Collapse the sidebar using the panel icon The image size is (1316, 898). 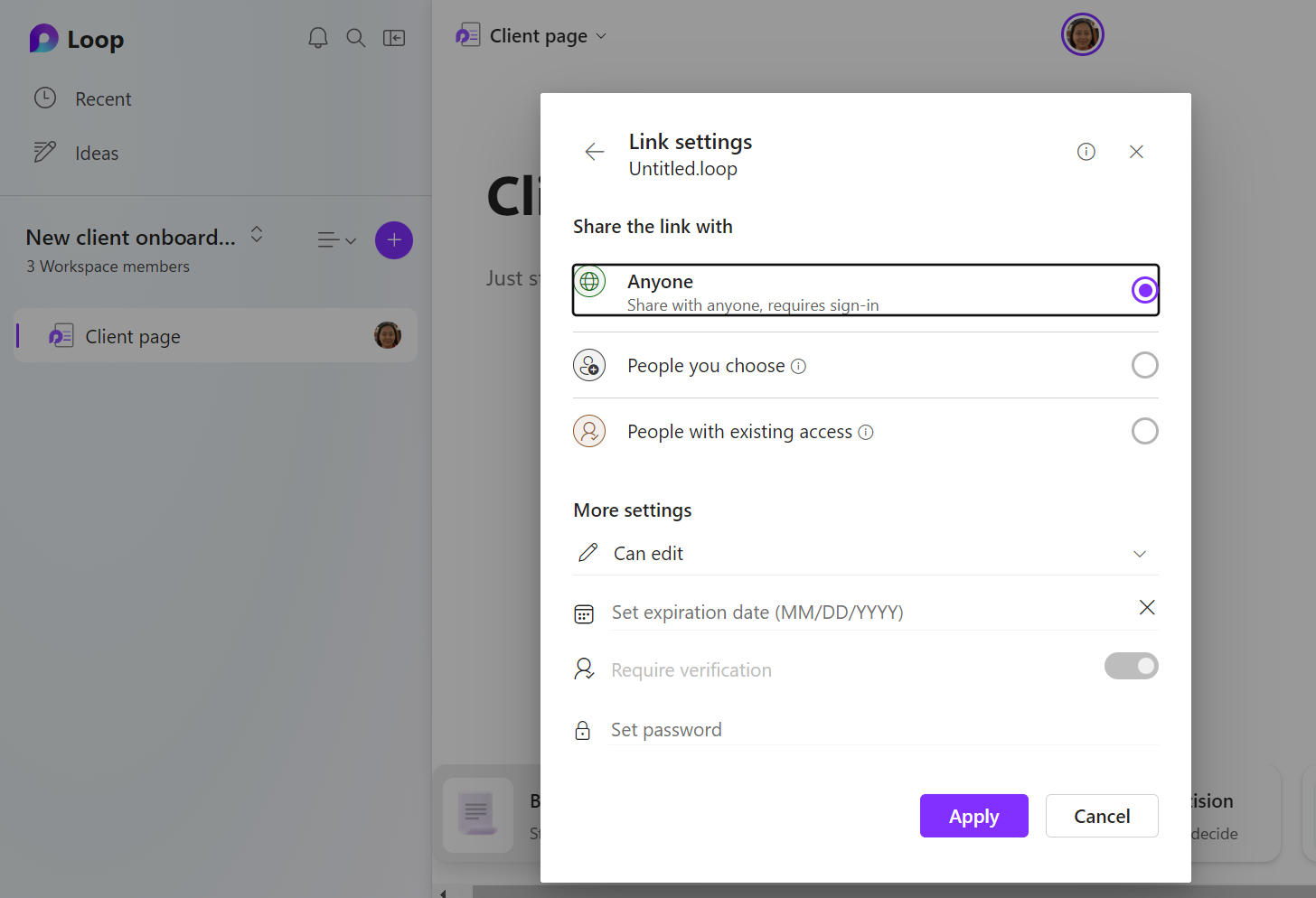[394, 38]
